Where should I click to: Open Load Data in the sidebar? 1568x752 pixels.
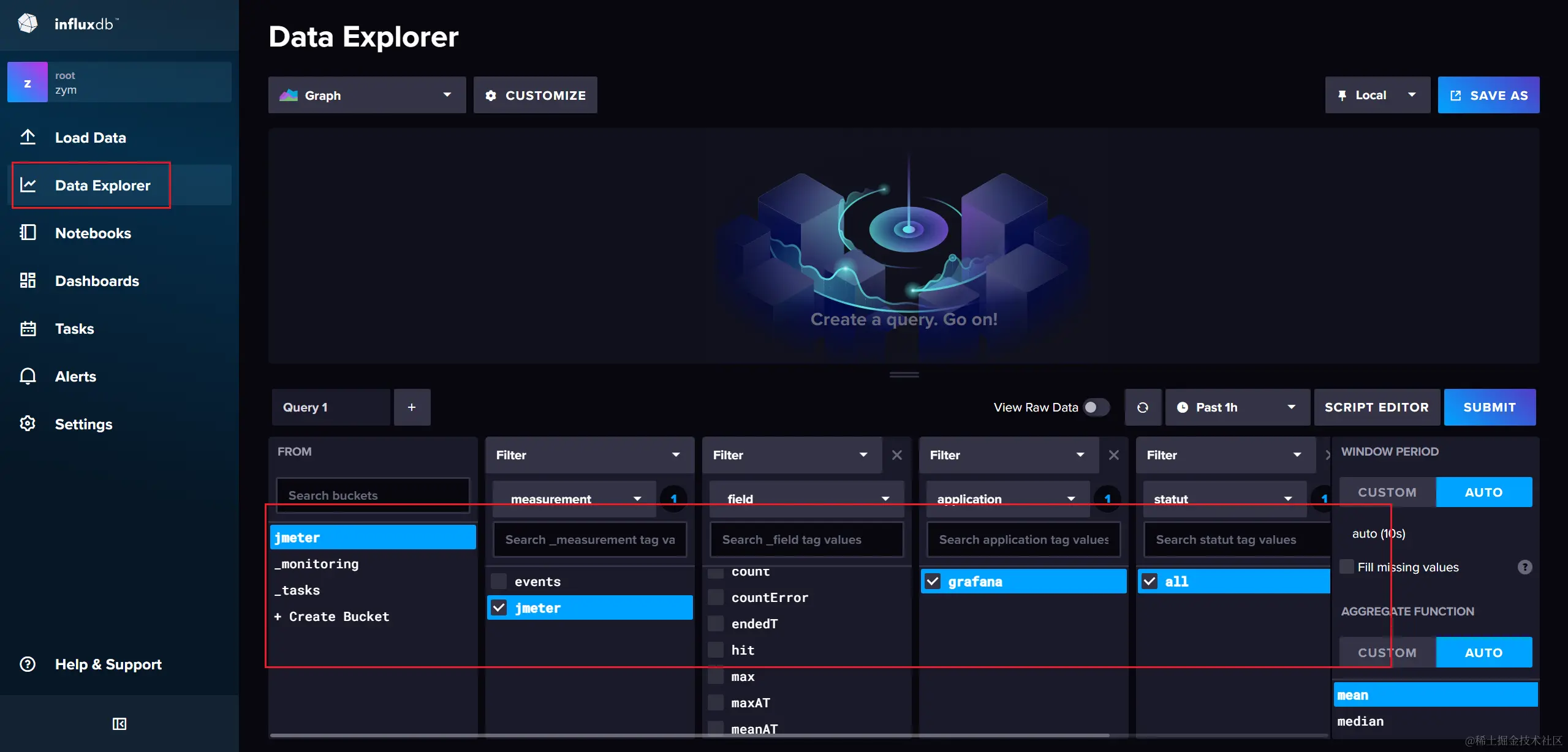91,137
